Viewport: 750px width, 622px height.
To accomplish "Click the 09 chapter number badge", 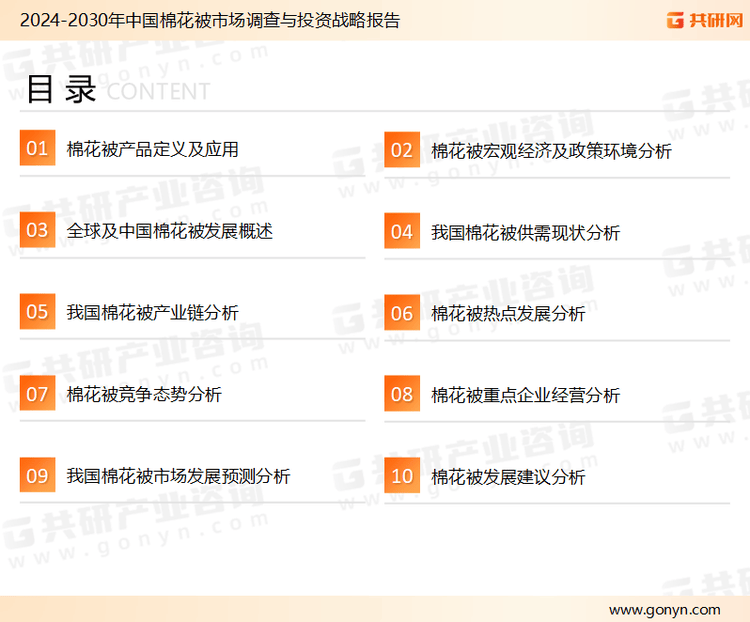I will point(37,475).
